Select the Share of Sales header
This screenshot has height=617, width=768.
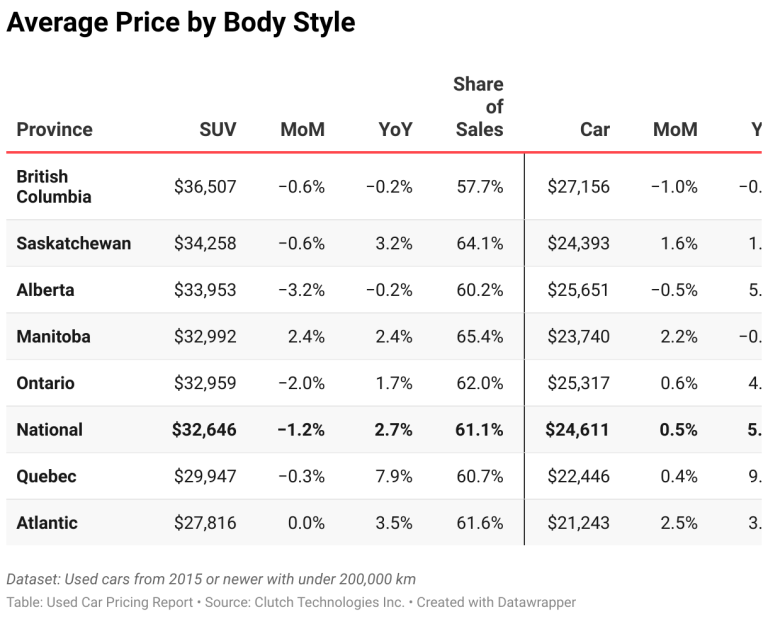pos(479,107)
